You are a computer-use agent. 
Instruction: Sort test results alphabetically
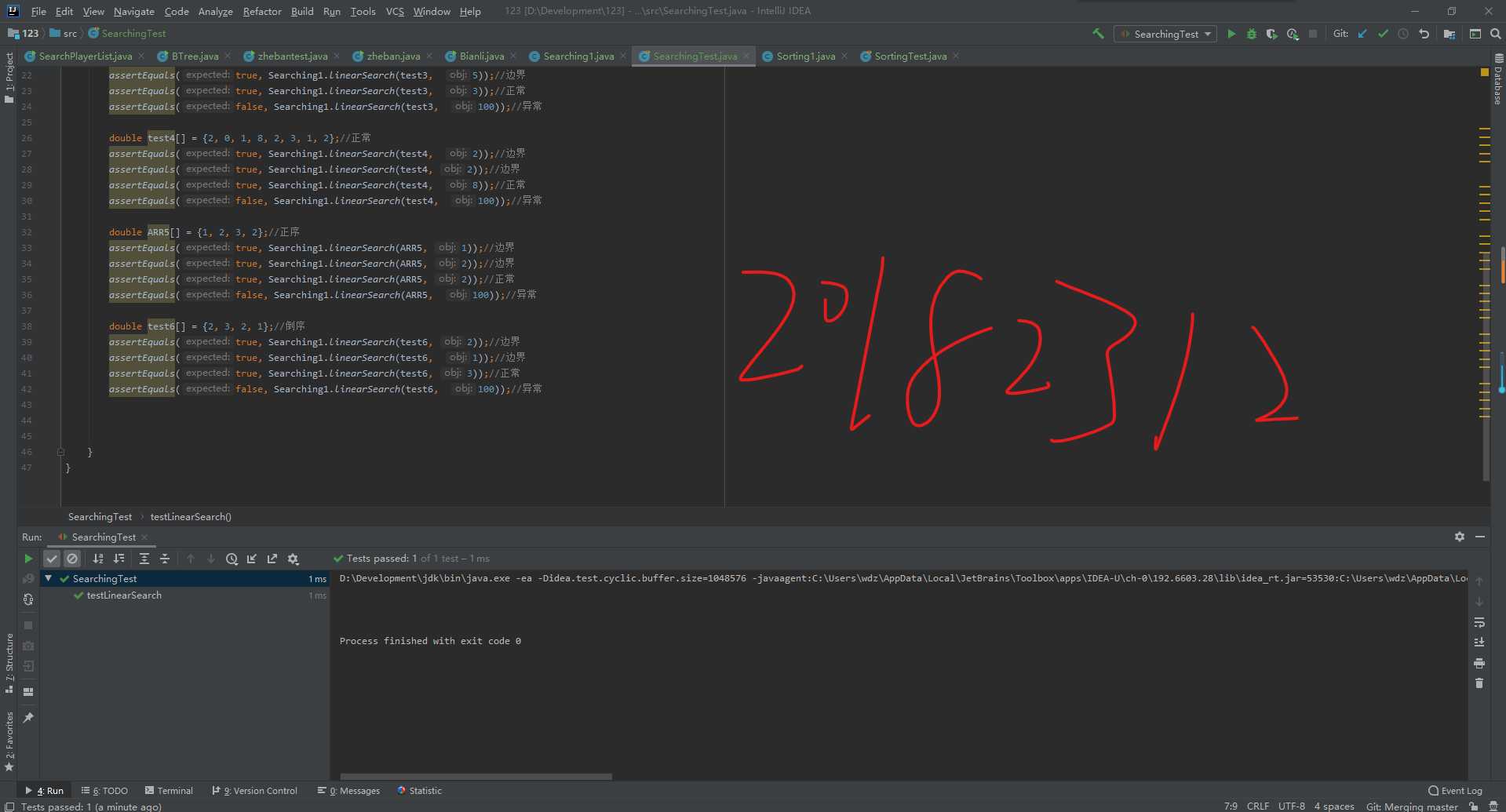click(98, 559)
